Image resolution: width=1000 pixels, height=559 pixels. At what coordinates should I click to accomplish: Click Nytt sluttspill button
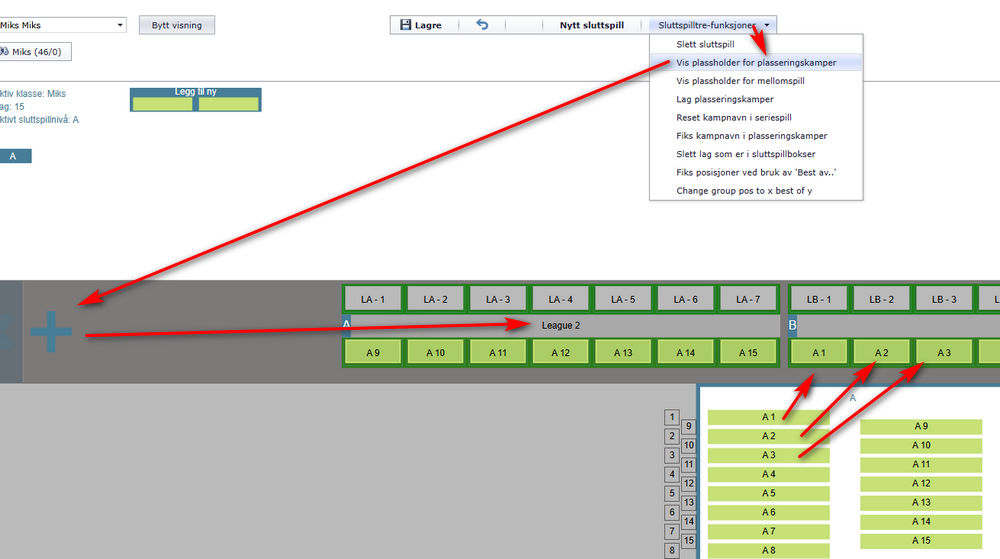[x=592, y=25]
